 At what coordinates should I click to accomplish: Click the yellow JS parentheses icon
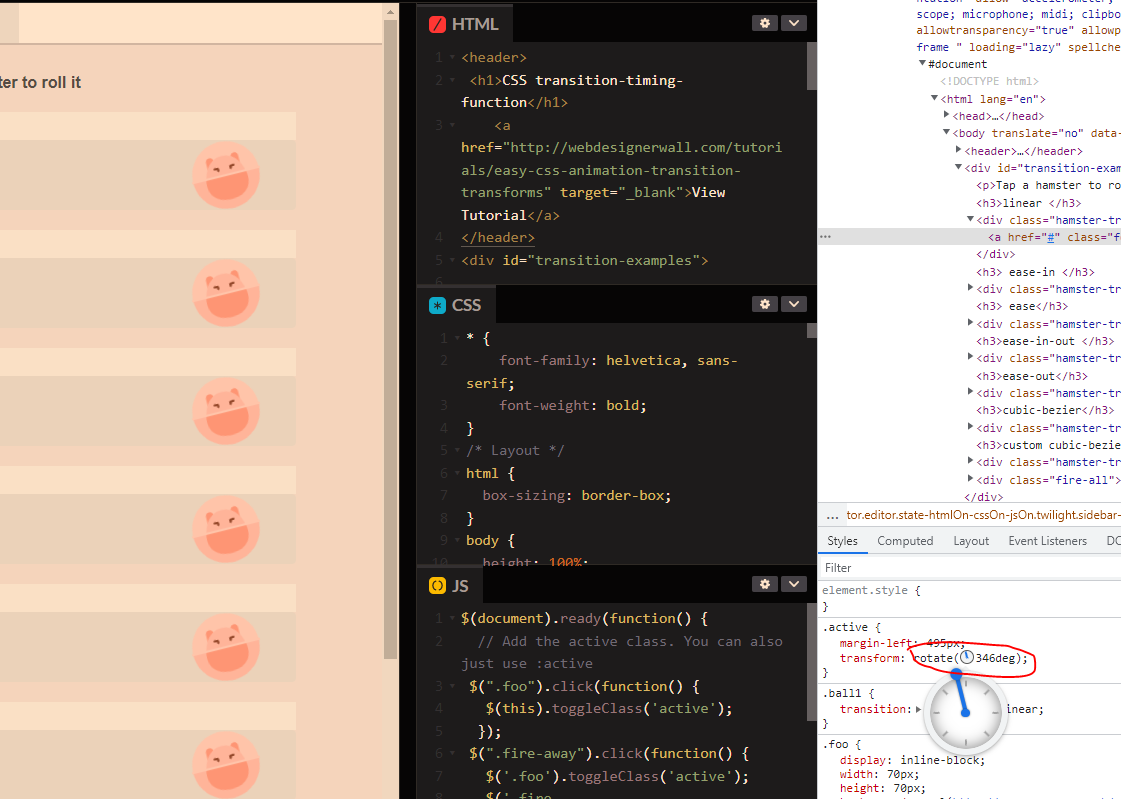[437, 586]
